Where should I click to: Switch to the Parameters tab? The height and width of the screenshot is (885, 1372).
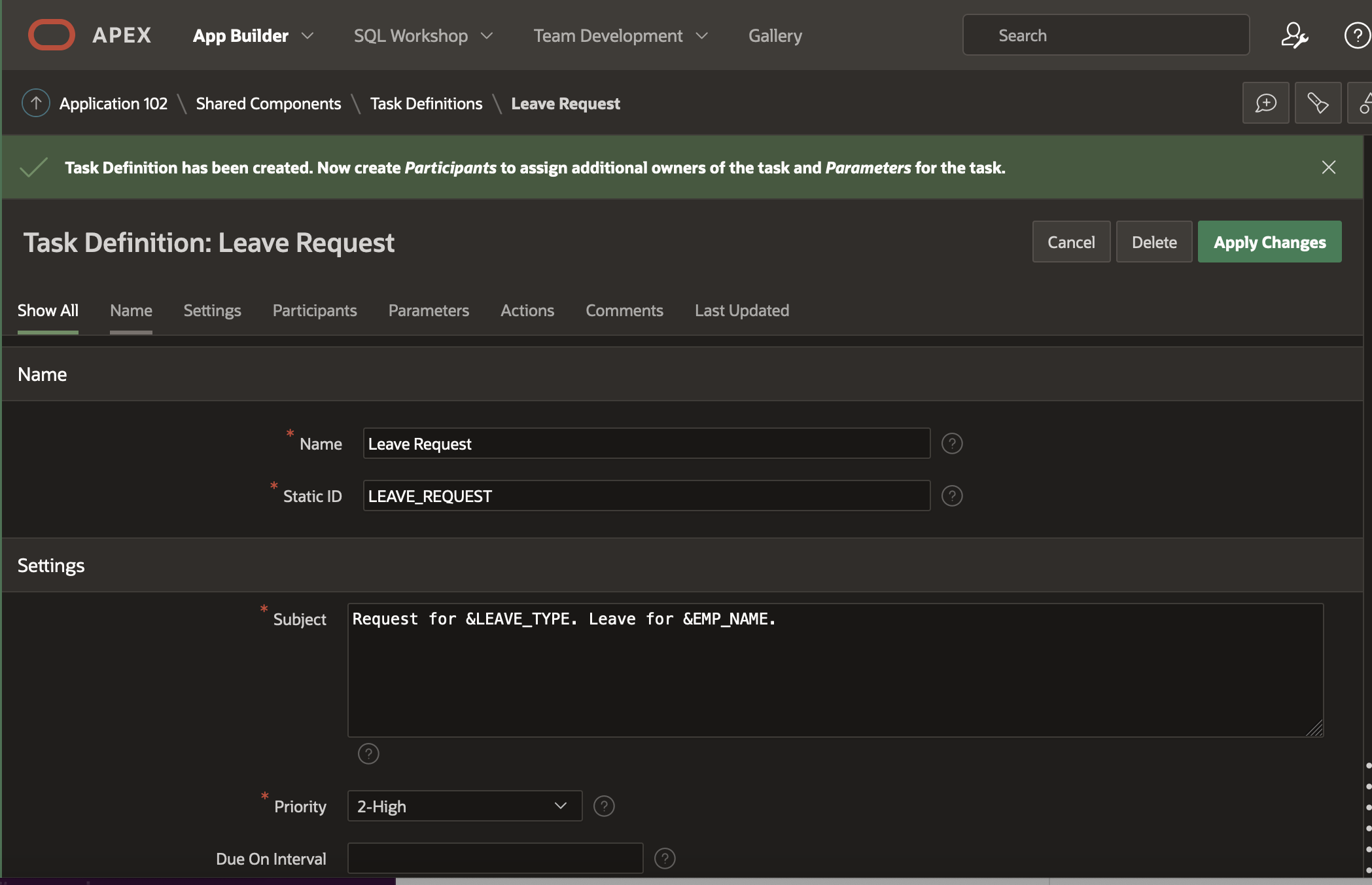pos(429,311)
